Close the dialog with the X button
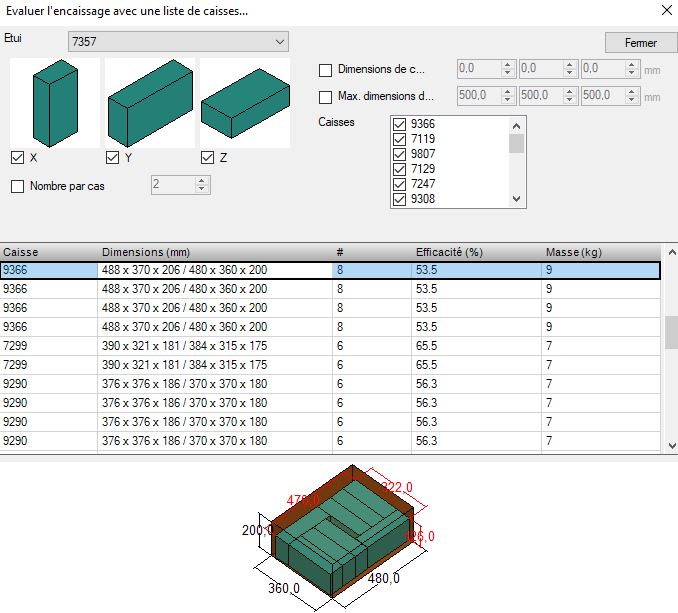 (667, 10)
